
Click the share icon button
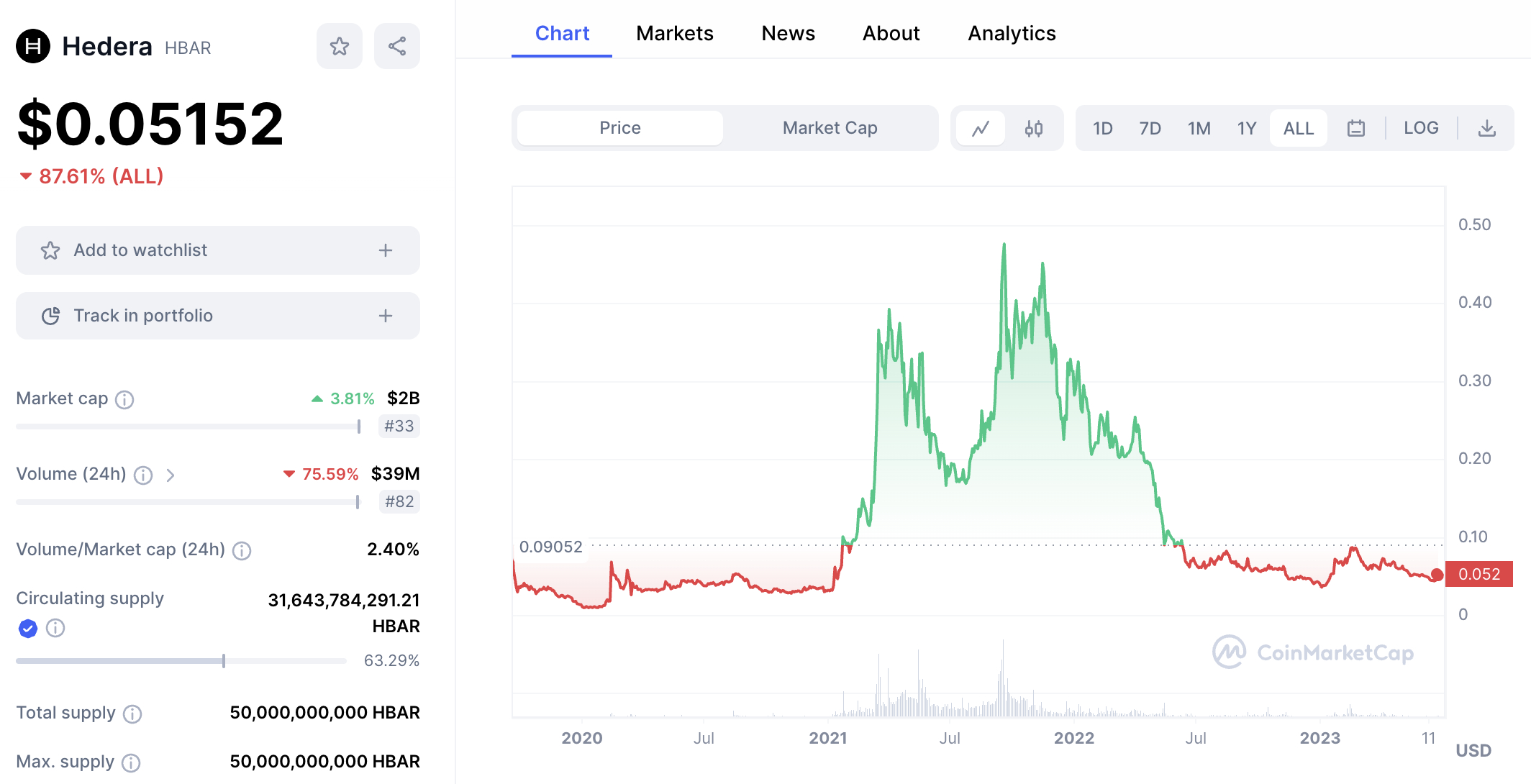[x=397, y=47]
